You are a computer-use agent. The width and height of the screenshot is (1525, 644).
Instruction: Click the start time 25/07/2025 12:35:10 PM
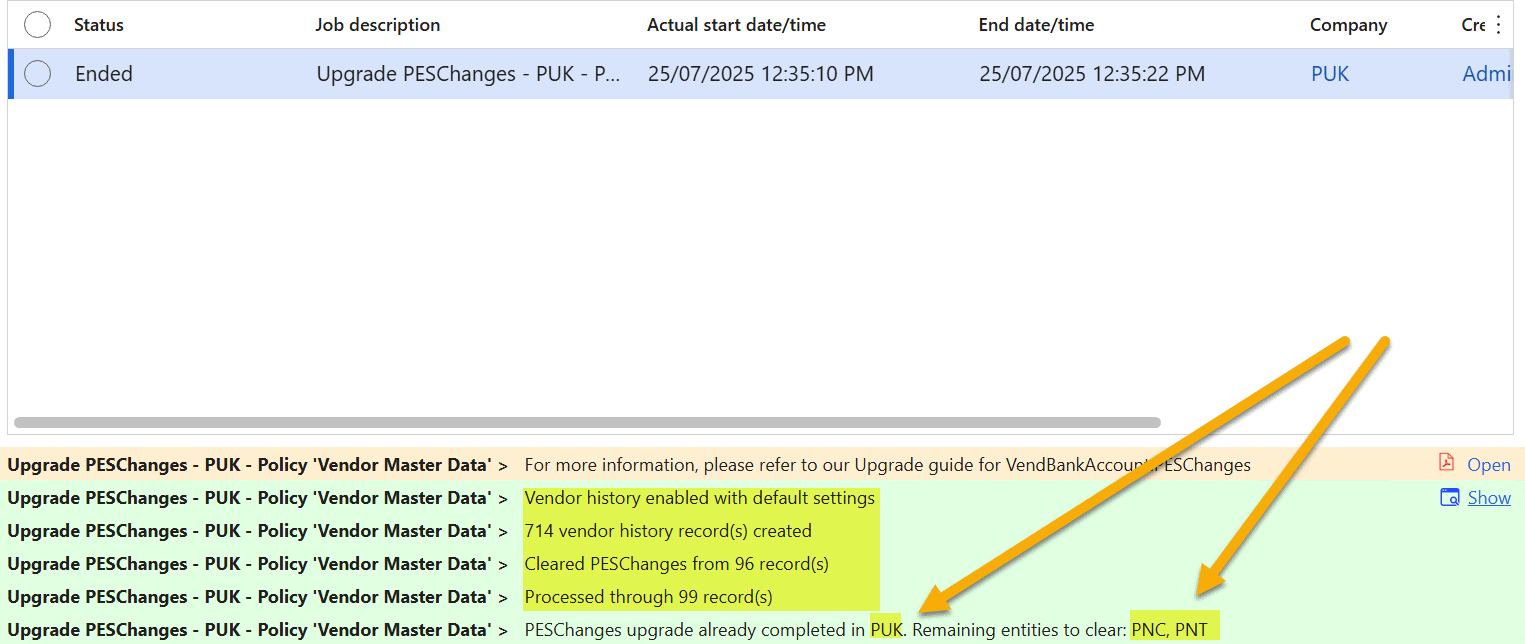coord(760,74)
